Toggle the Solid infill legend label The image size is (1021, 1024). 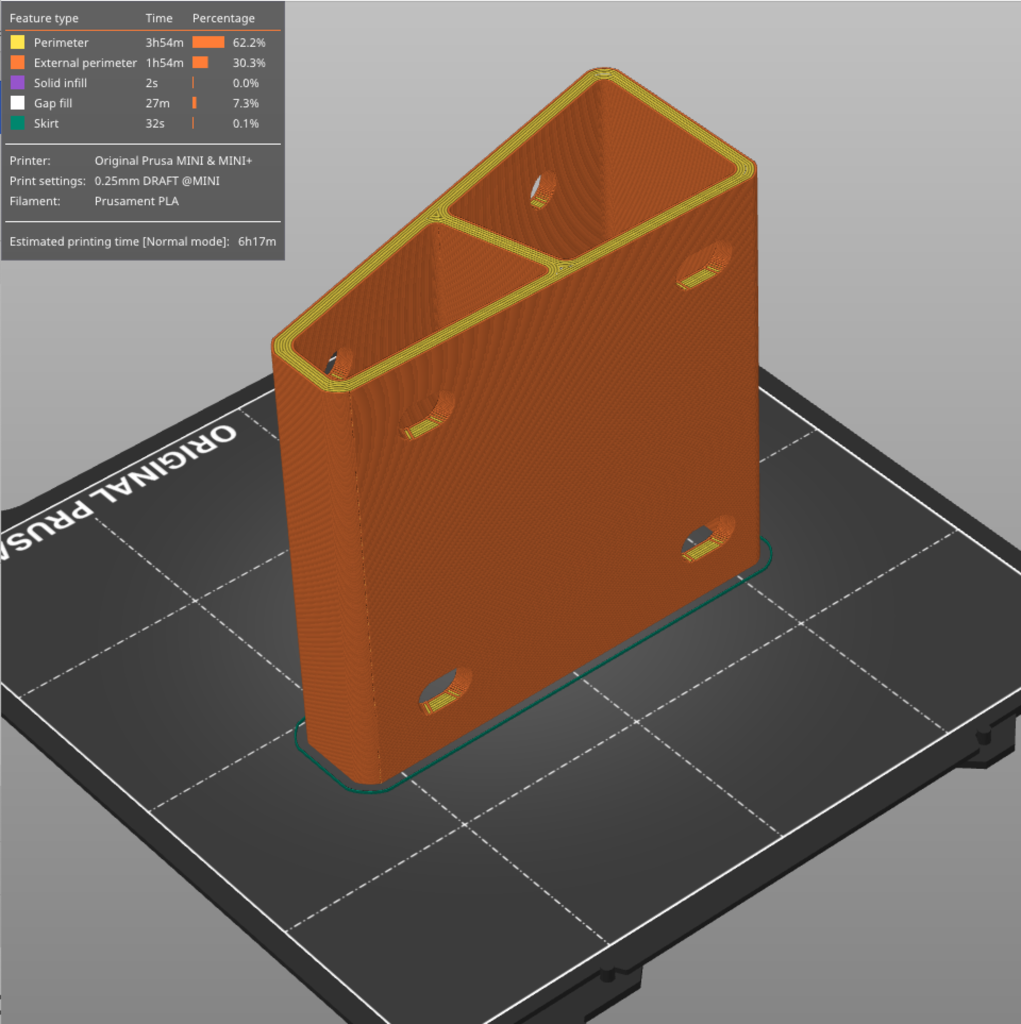coord(60,83)
